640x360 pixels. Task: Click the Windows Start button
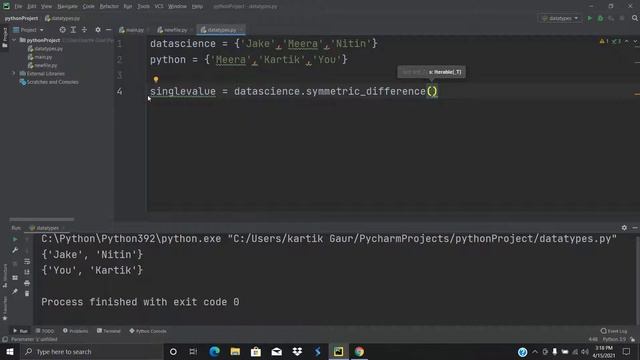9,351
